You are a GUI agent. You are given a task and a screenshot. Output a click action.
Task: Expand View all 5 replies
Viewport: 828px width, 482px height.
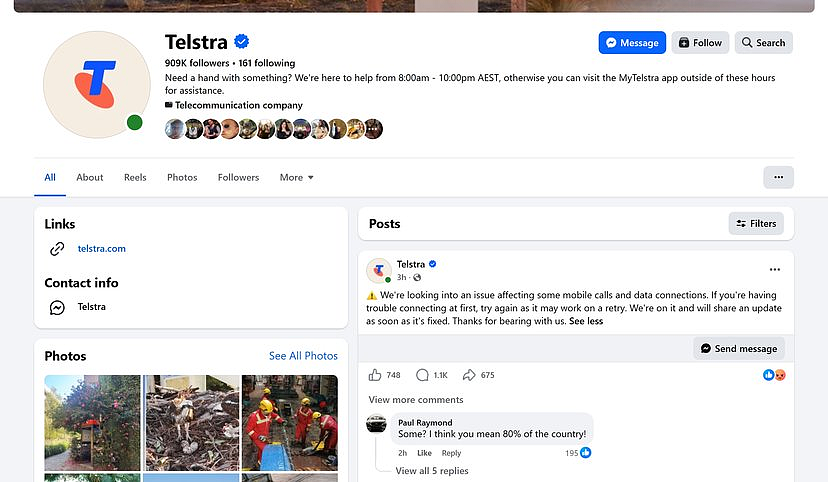431,470
